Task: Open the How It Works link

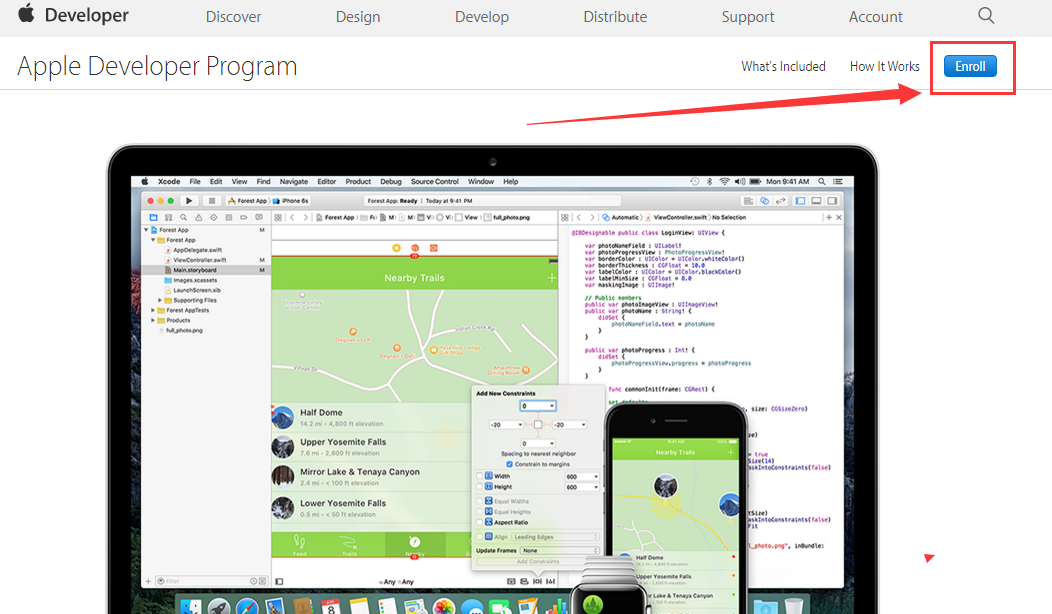Action: [x=884, y=66]
